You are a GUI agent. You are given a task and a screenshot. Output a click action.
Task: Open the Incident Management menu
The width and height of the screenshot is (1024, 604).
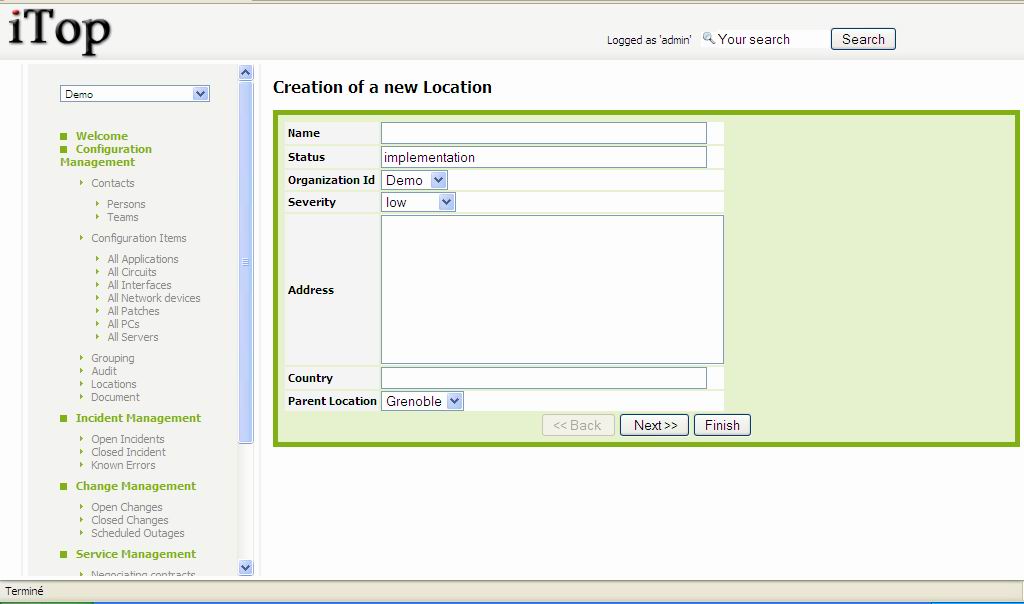point(138,418)
